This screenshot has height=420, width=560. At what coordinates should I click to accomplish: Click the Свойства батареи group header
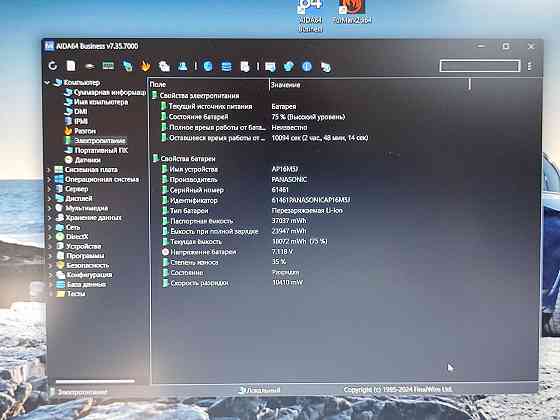coord(184,159)
